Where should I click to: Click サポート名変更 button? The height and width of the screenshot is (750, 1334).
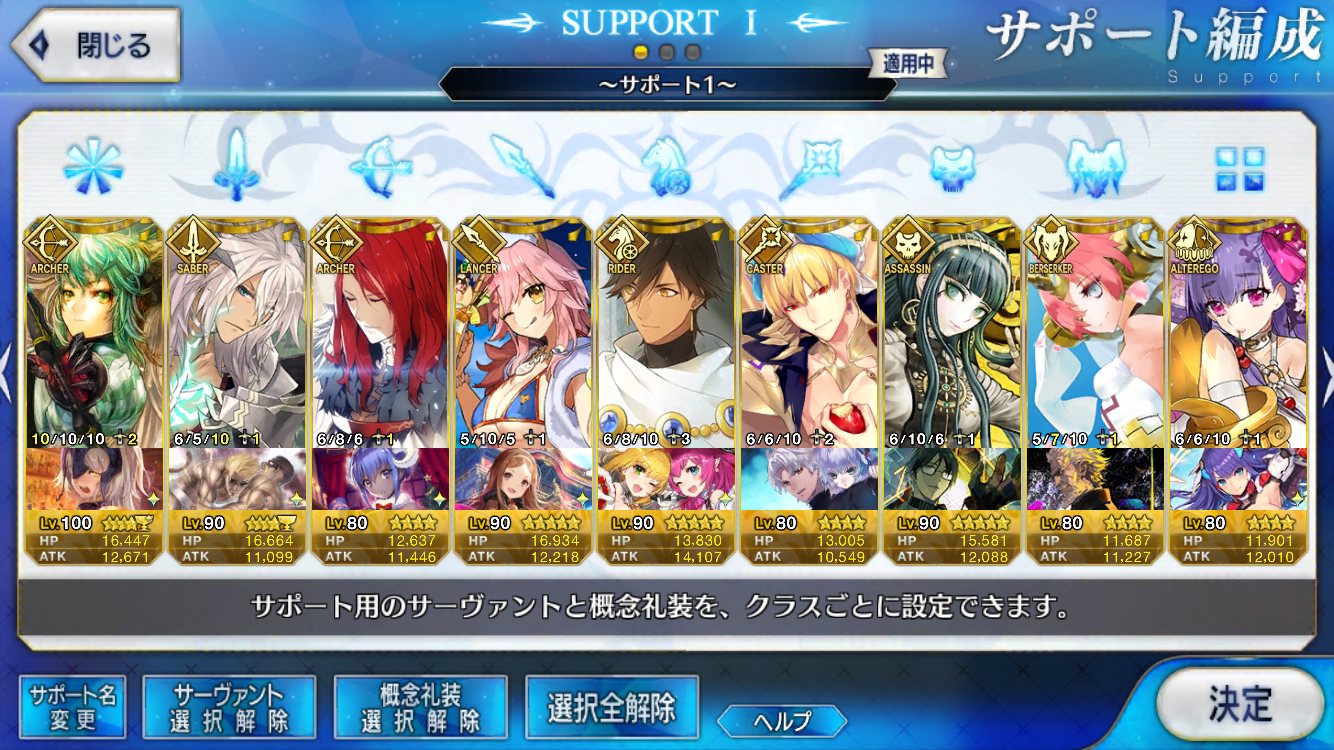72,707
